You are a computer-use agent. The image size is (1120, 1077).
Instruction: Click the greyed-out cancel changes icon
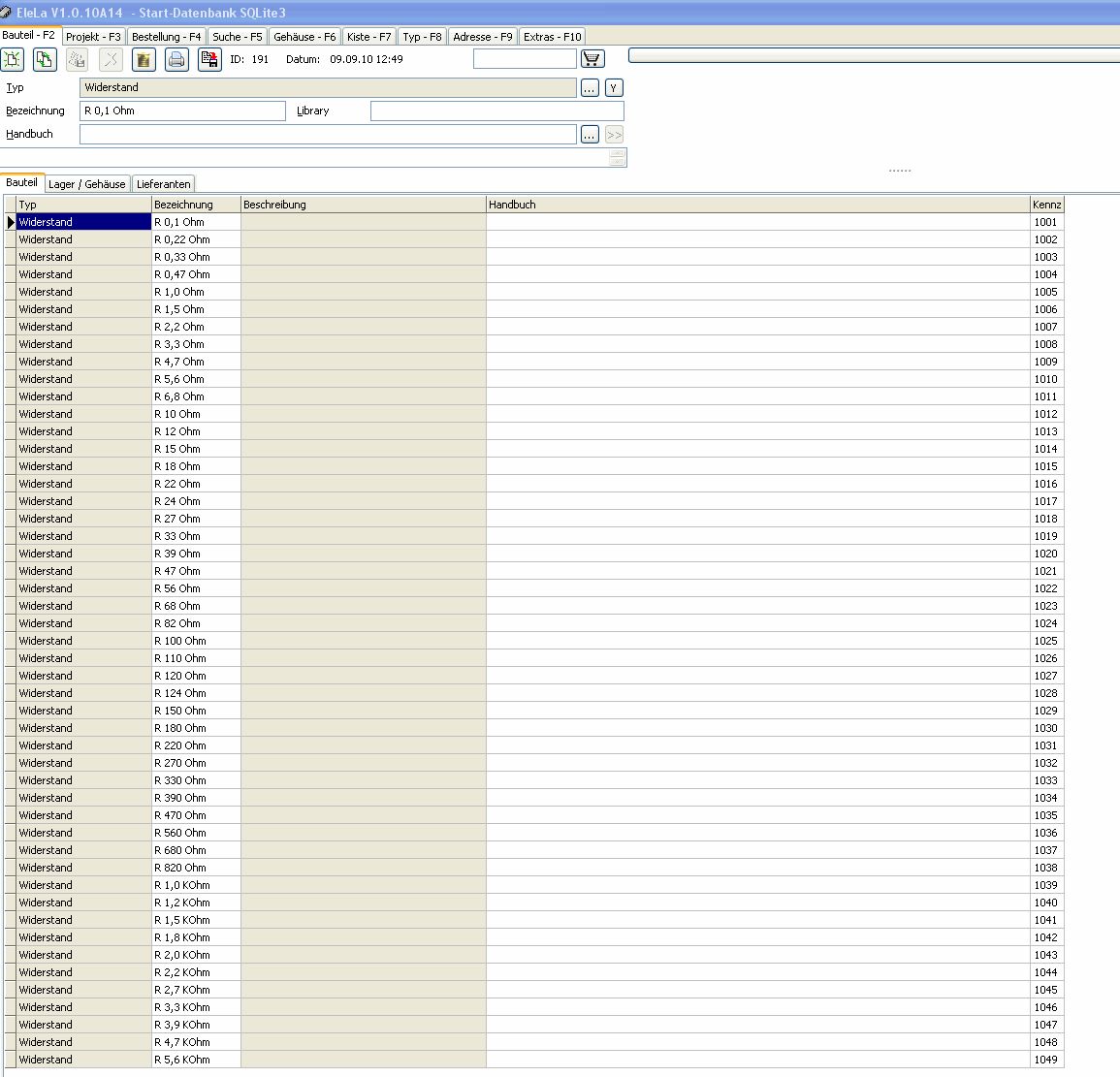click(x=111, y=59)
